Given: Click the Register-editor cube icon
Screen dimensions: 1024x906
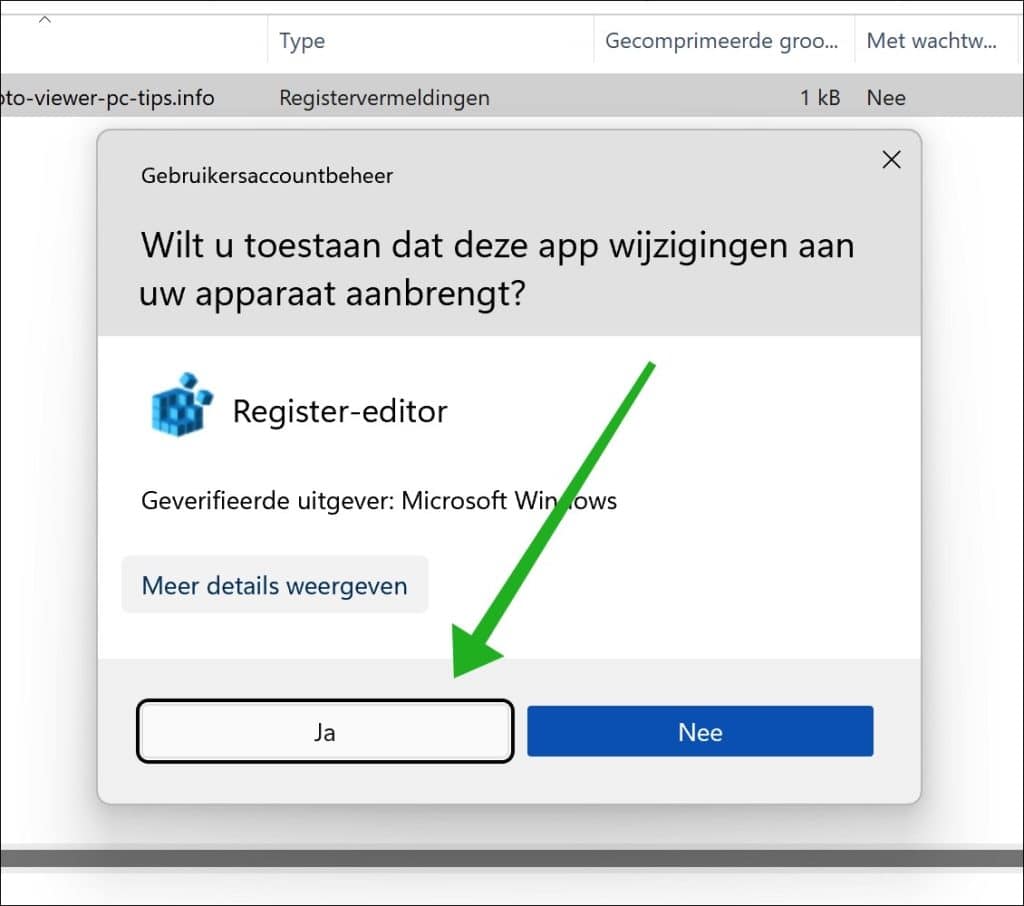Looking at the screenshot, I should click(x=182, y=406).
